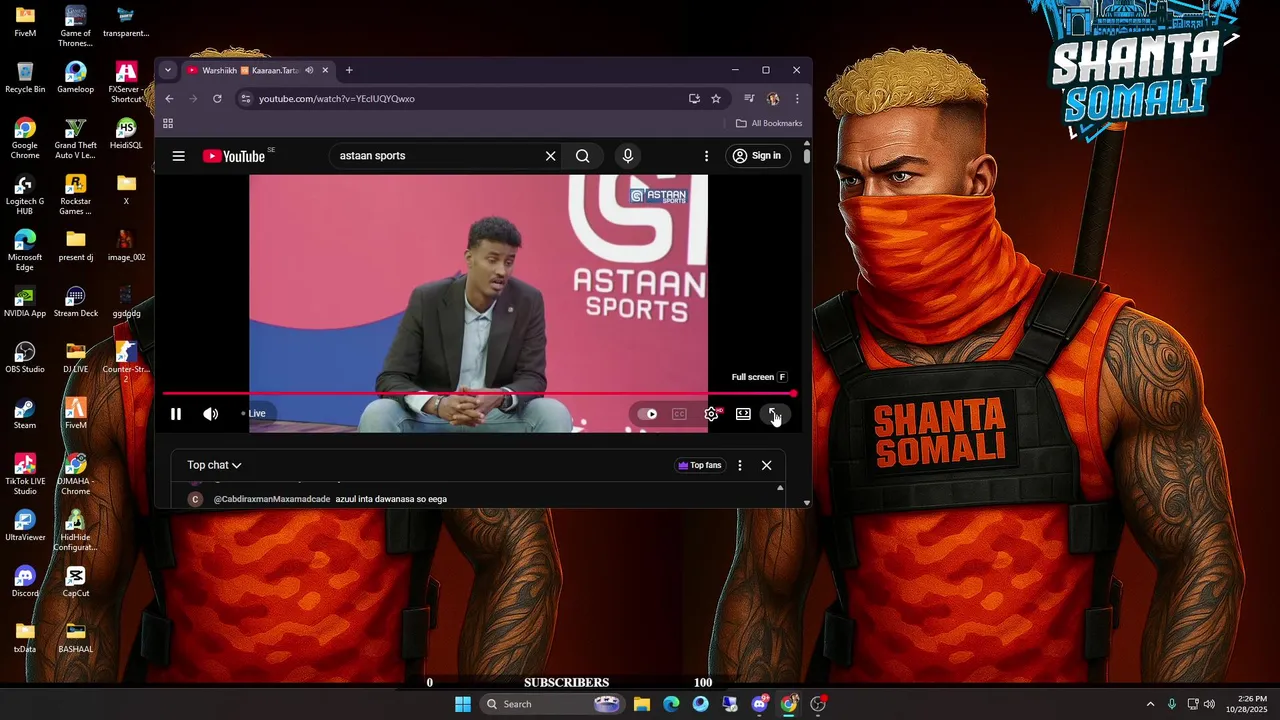Open Chrome profile avatar
This screenshot has height=720, width=1280.
point(773,99)
